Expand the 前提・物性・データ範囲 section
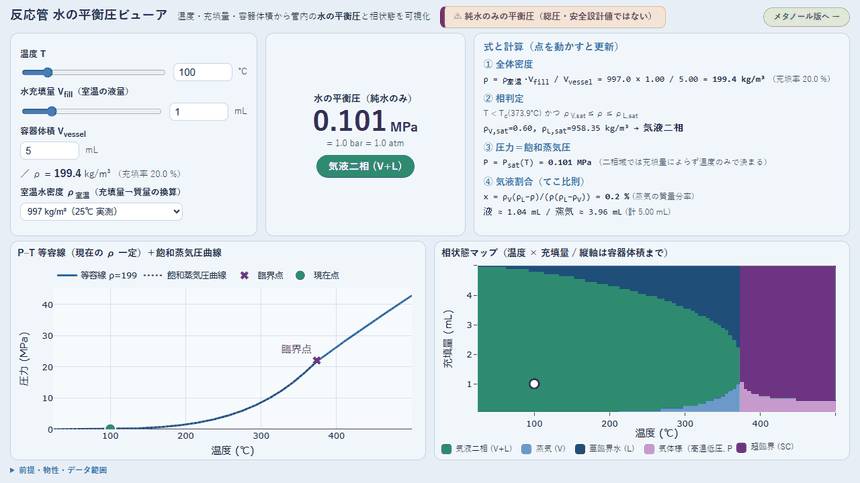860x483 pixels. coord(58,470)
